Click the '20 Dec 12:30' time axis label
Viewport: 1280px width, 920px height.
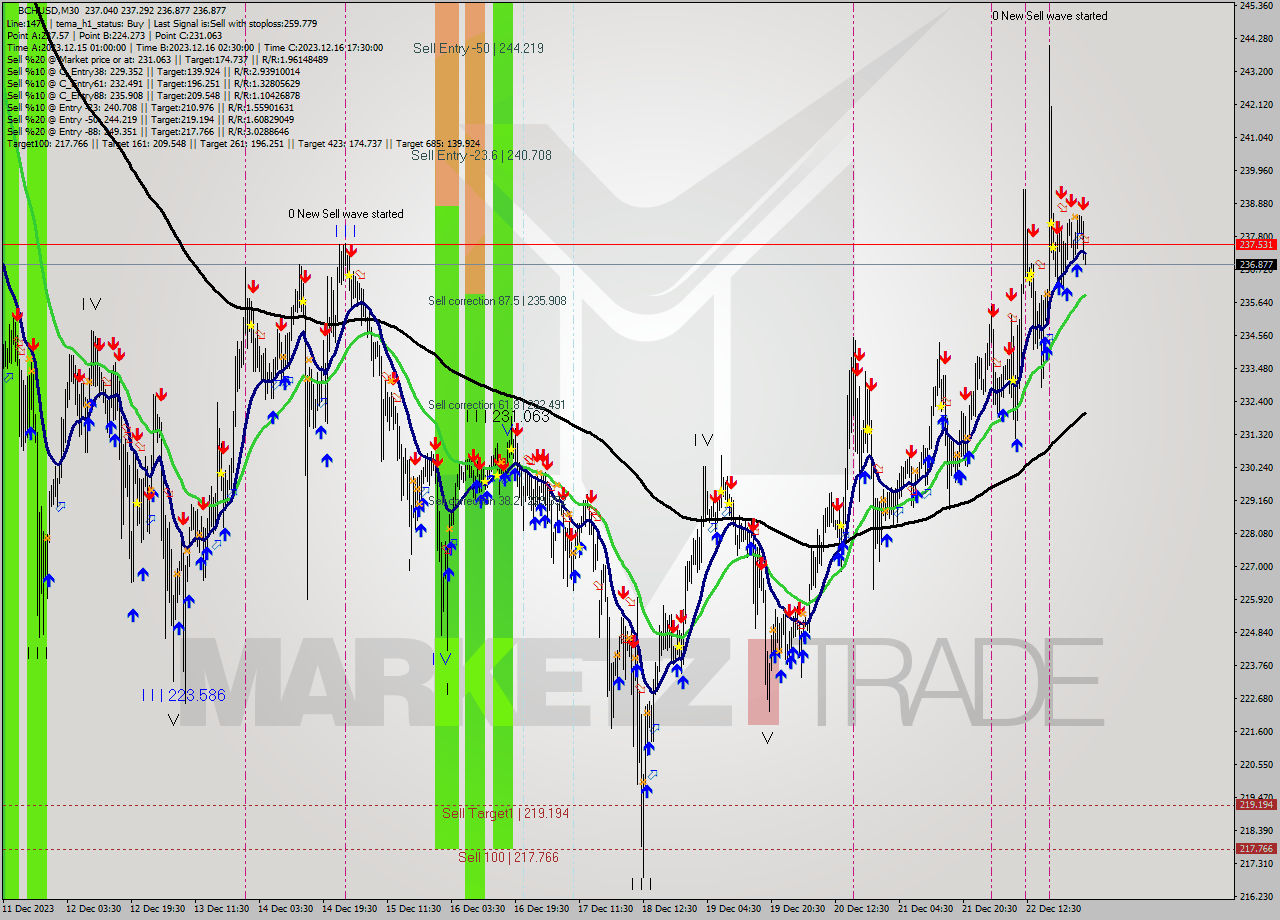pos(861,909)
